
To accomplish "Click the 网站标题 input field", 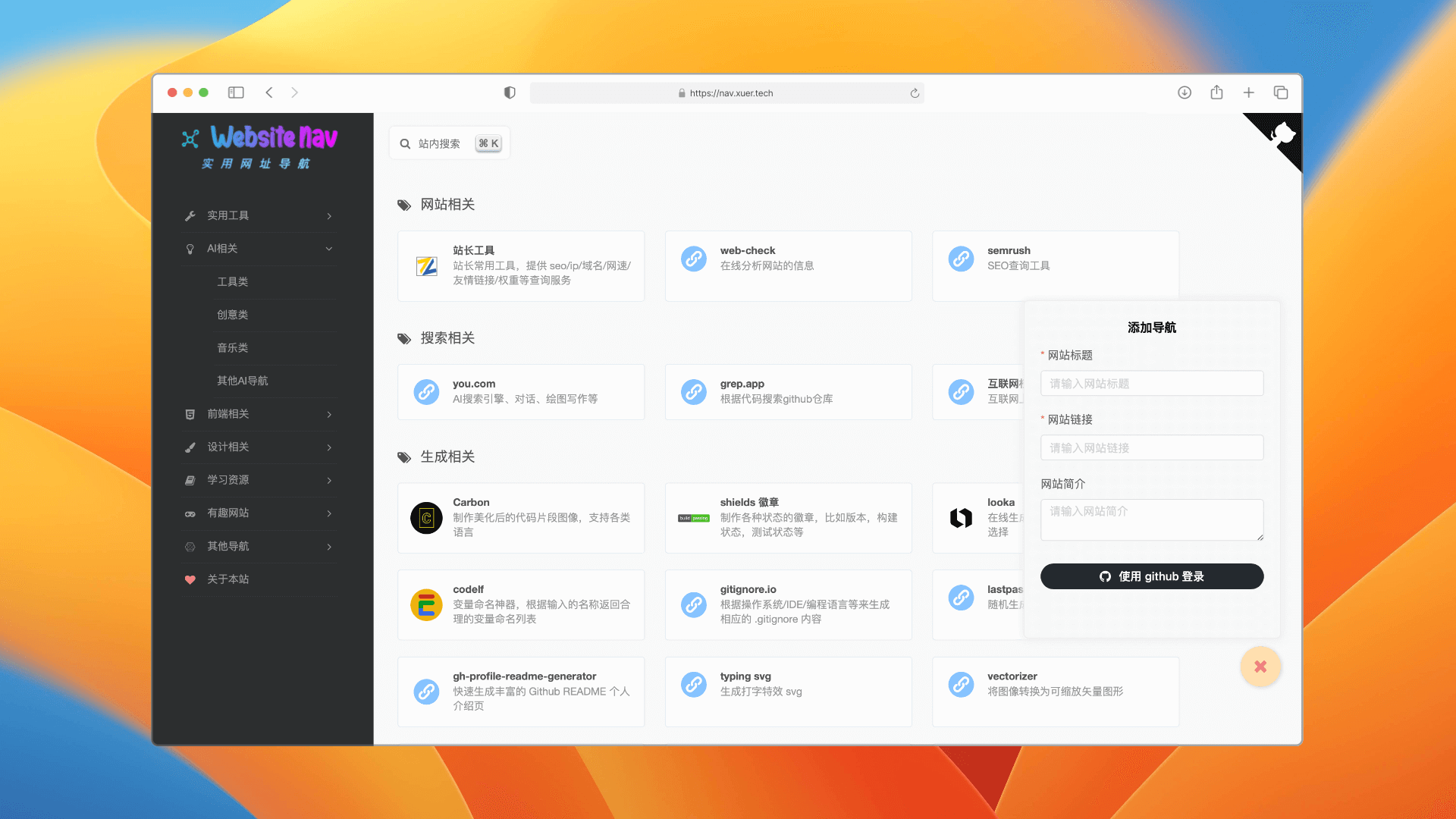I will point(1152,384).
